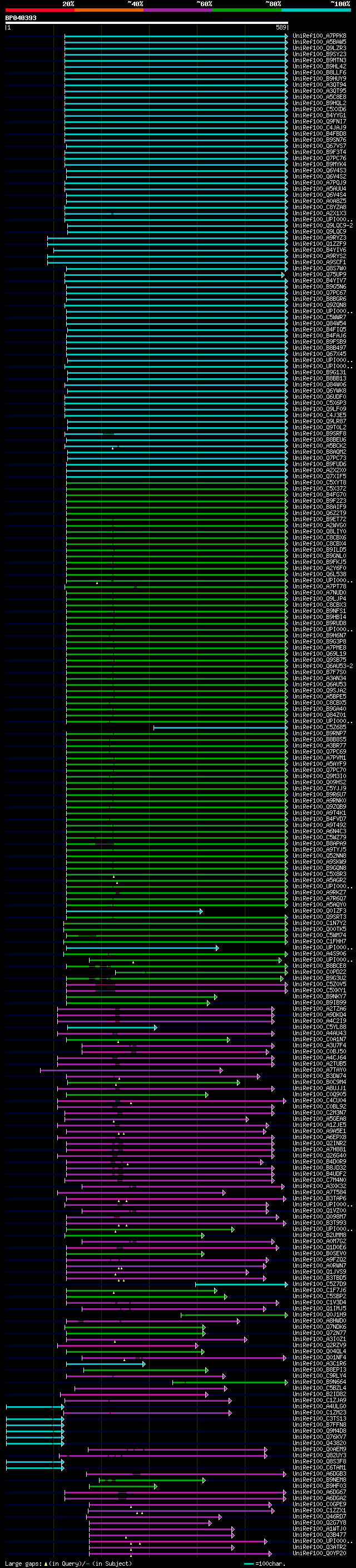Image resolution: width=356 pixels, height=1568 pixels.
Task: Select hit label UniRef100_C5Z685
Action: [319, 728]
